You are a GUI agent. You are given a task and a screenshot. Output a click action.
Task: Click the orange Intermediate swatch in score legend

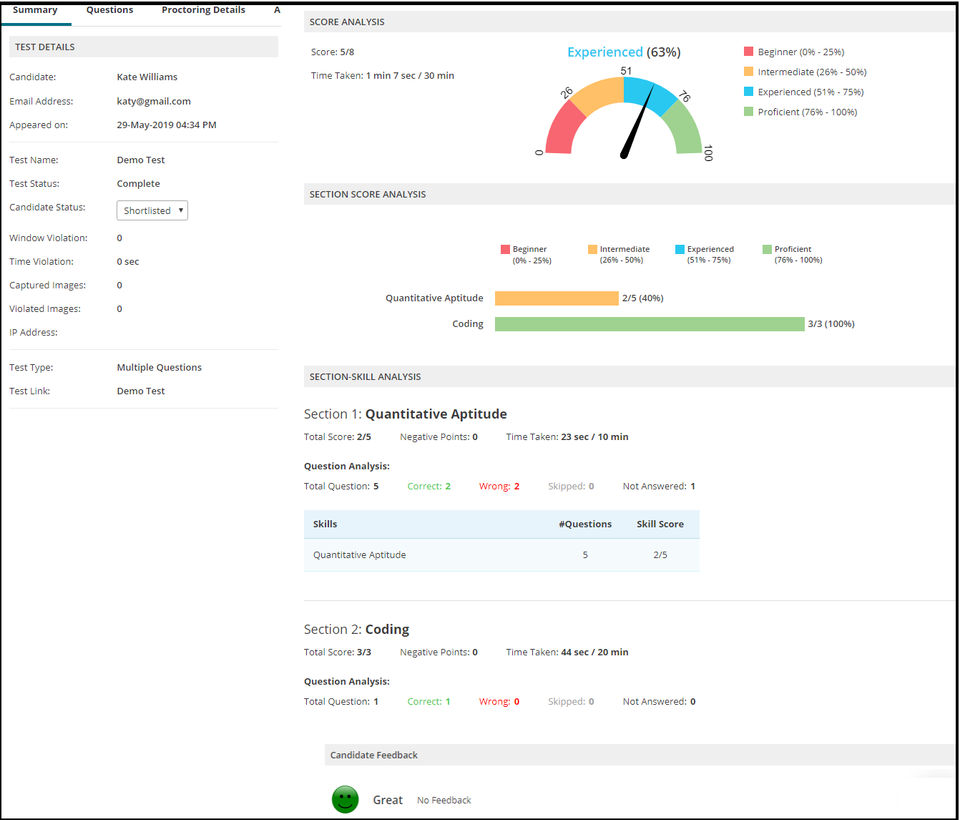tap(748, 72)
